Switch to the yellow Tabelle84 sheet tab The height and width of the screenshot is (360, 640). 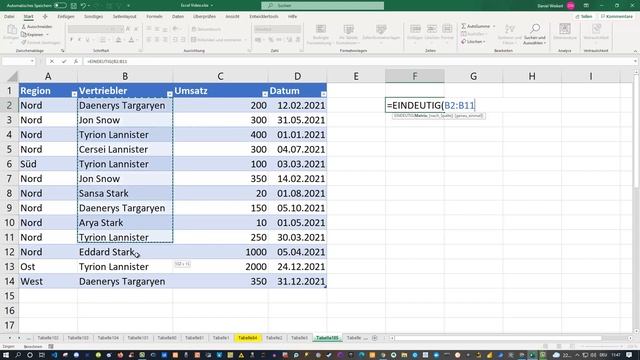[248, 338]
